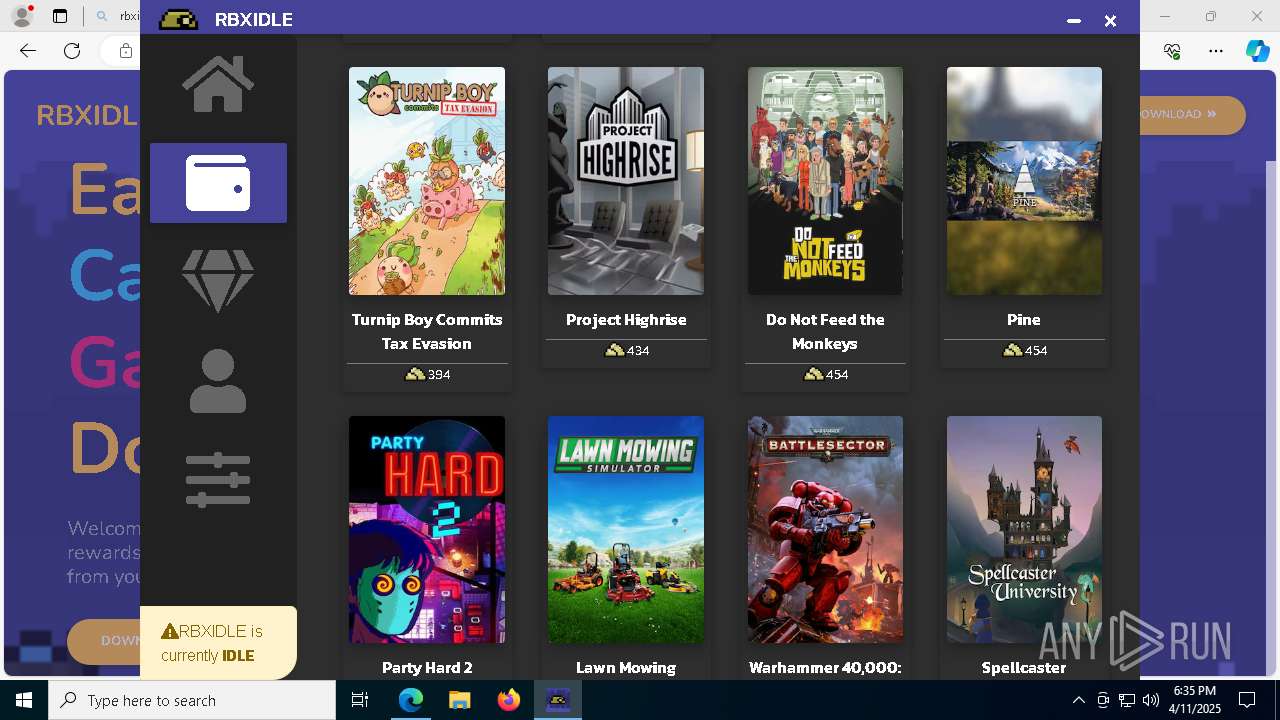
Task: Select the Project Highrise cover art
Action: pos(626,181)
